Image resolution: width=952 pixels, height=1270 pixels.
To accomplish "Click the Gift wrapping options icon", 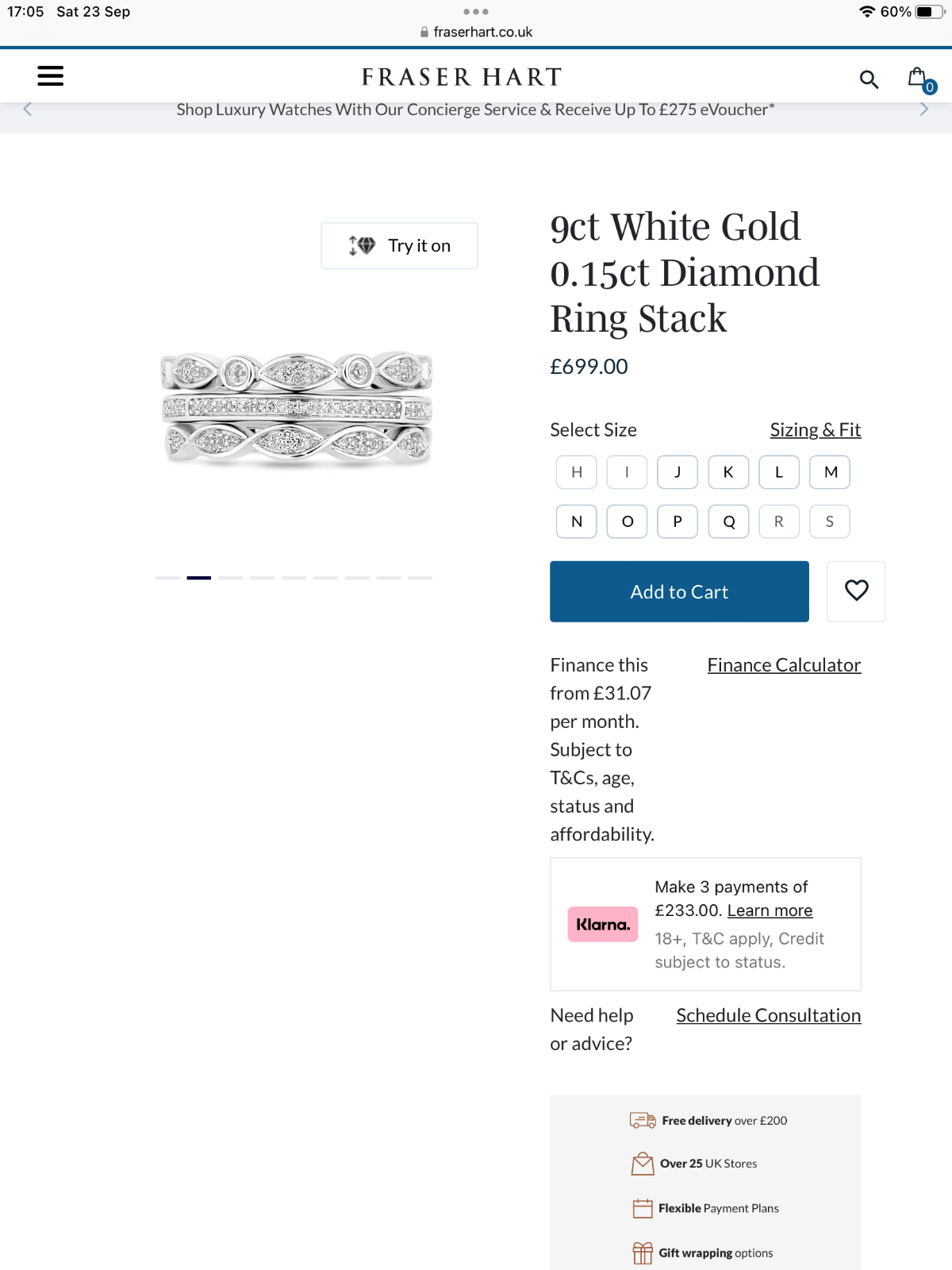I will pos(643,1253).
